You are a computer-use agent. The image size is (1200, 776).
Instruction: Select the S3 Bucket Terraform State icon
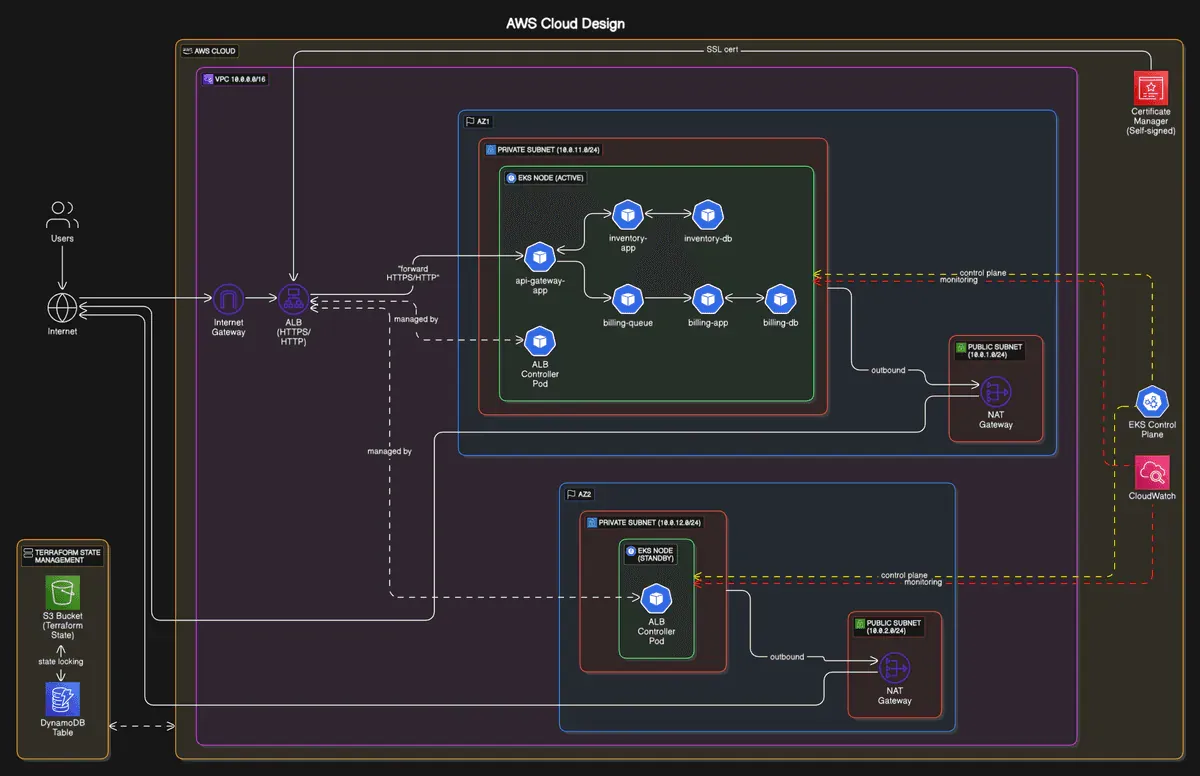(62, 592)
